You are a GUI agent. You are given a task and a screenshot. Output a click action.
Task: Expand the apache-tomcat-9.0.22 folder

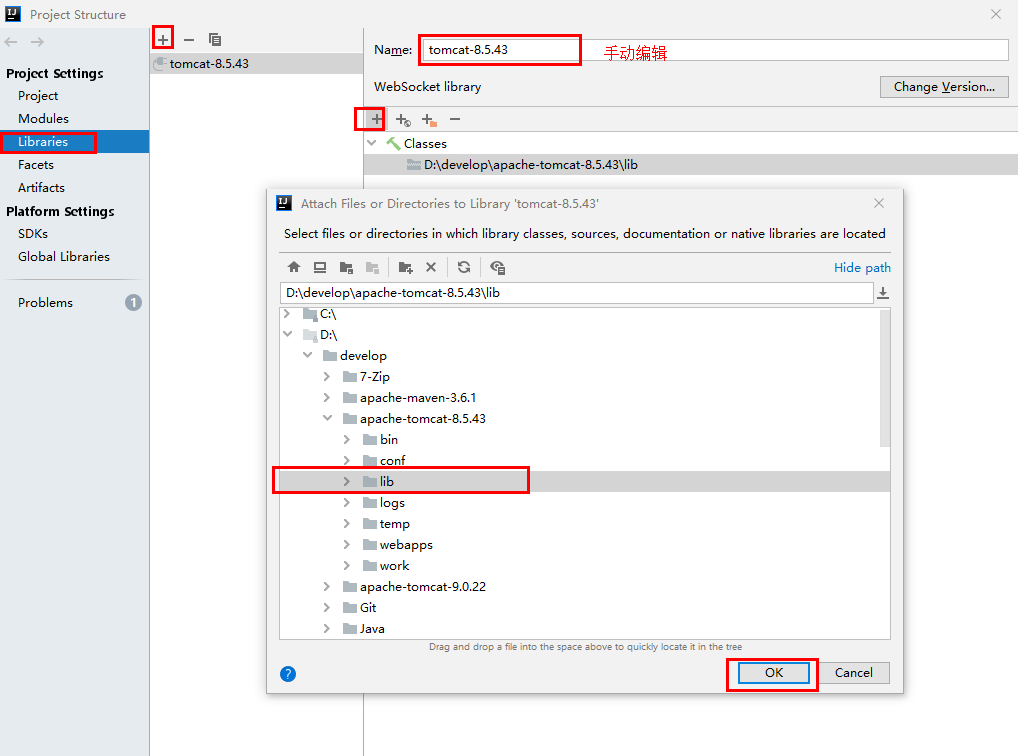pos(327,586)
